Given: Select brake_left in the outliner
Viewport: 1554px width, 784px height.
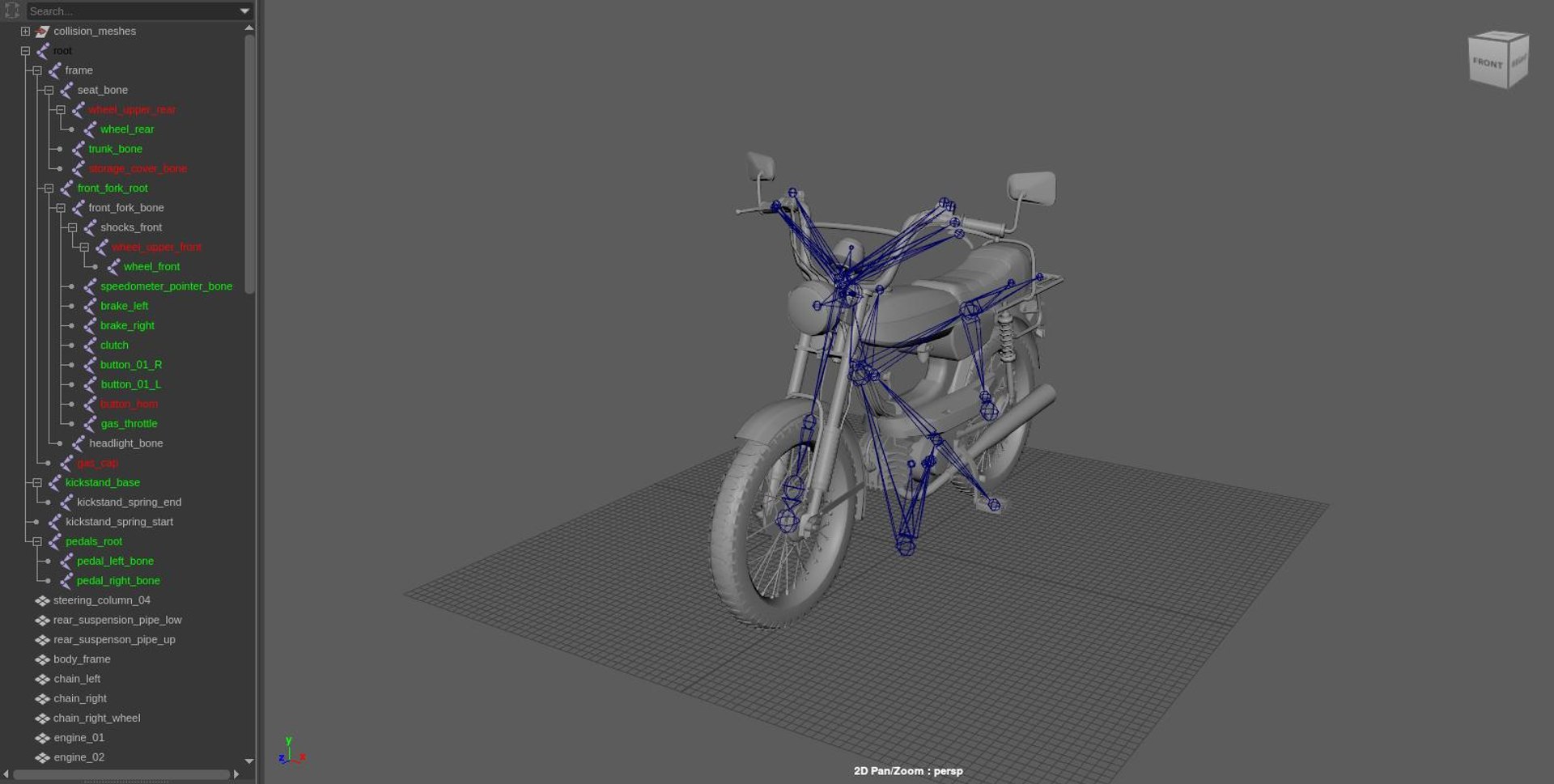Looking at the screenshot, I should [x=124, y=306].
